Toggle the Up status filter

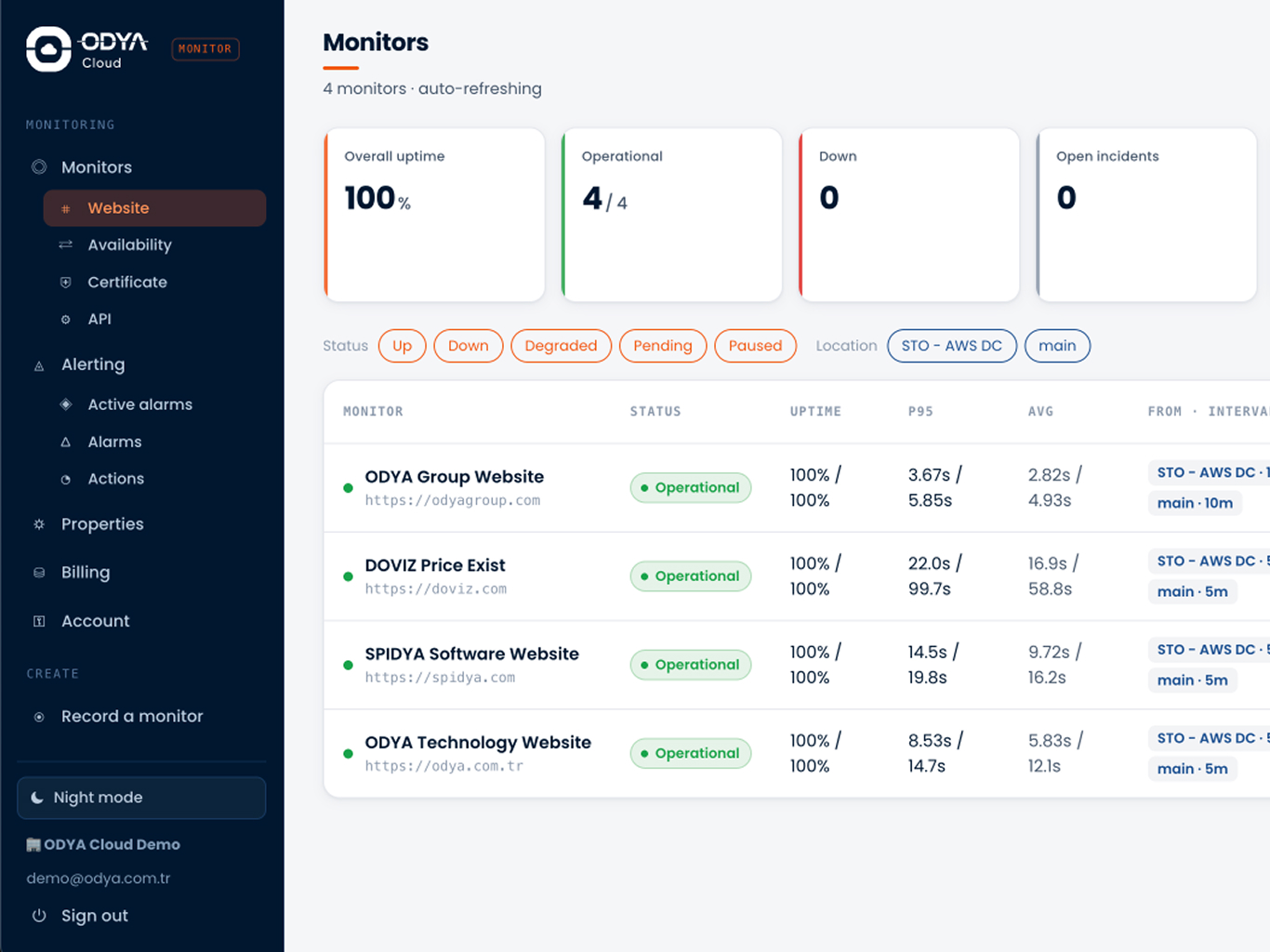pos(403,346)
